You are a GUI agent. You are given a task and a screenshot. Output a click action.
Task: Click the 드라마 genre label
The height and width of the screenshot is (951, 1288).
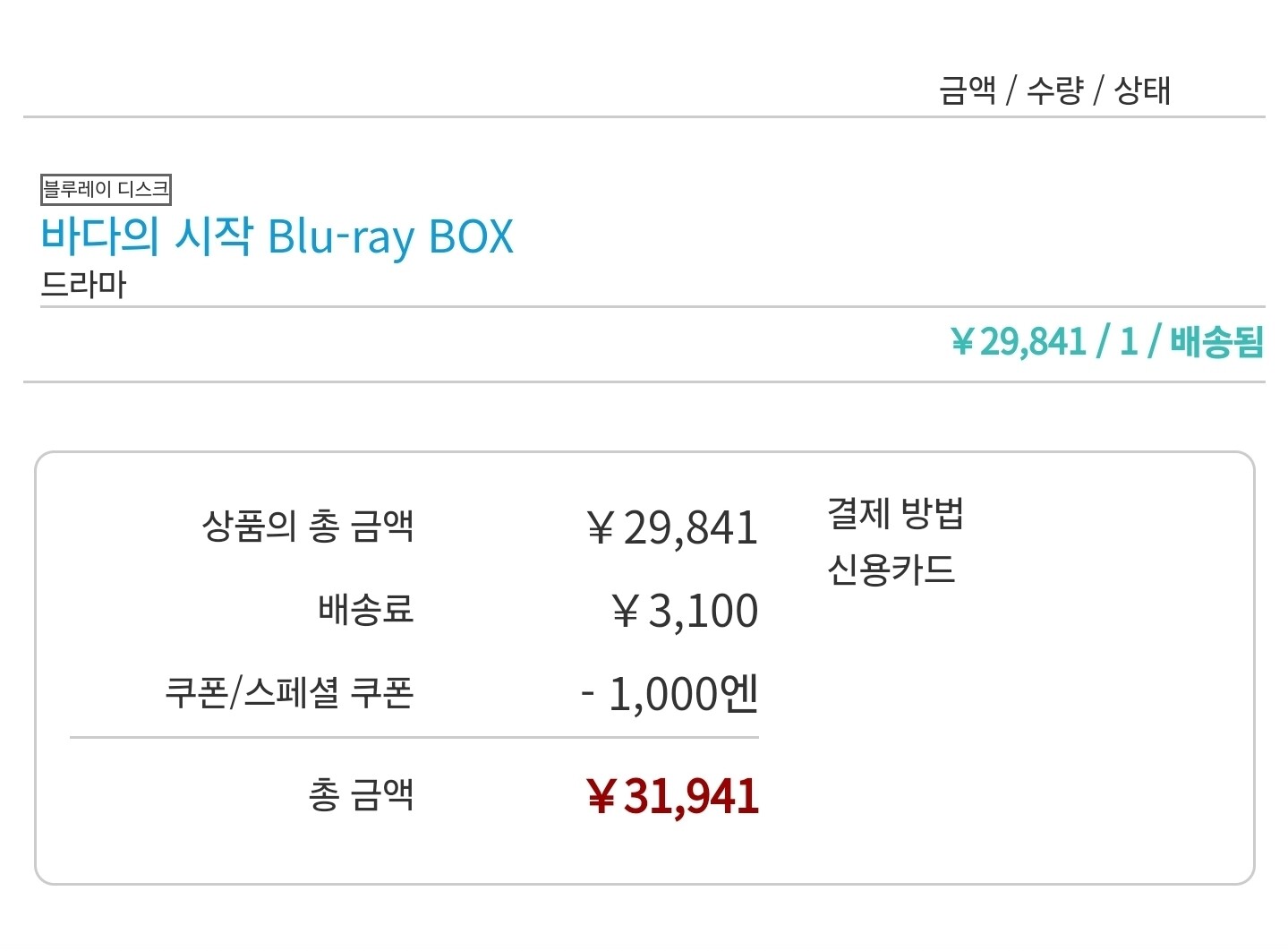pos(83,285)
